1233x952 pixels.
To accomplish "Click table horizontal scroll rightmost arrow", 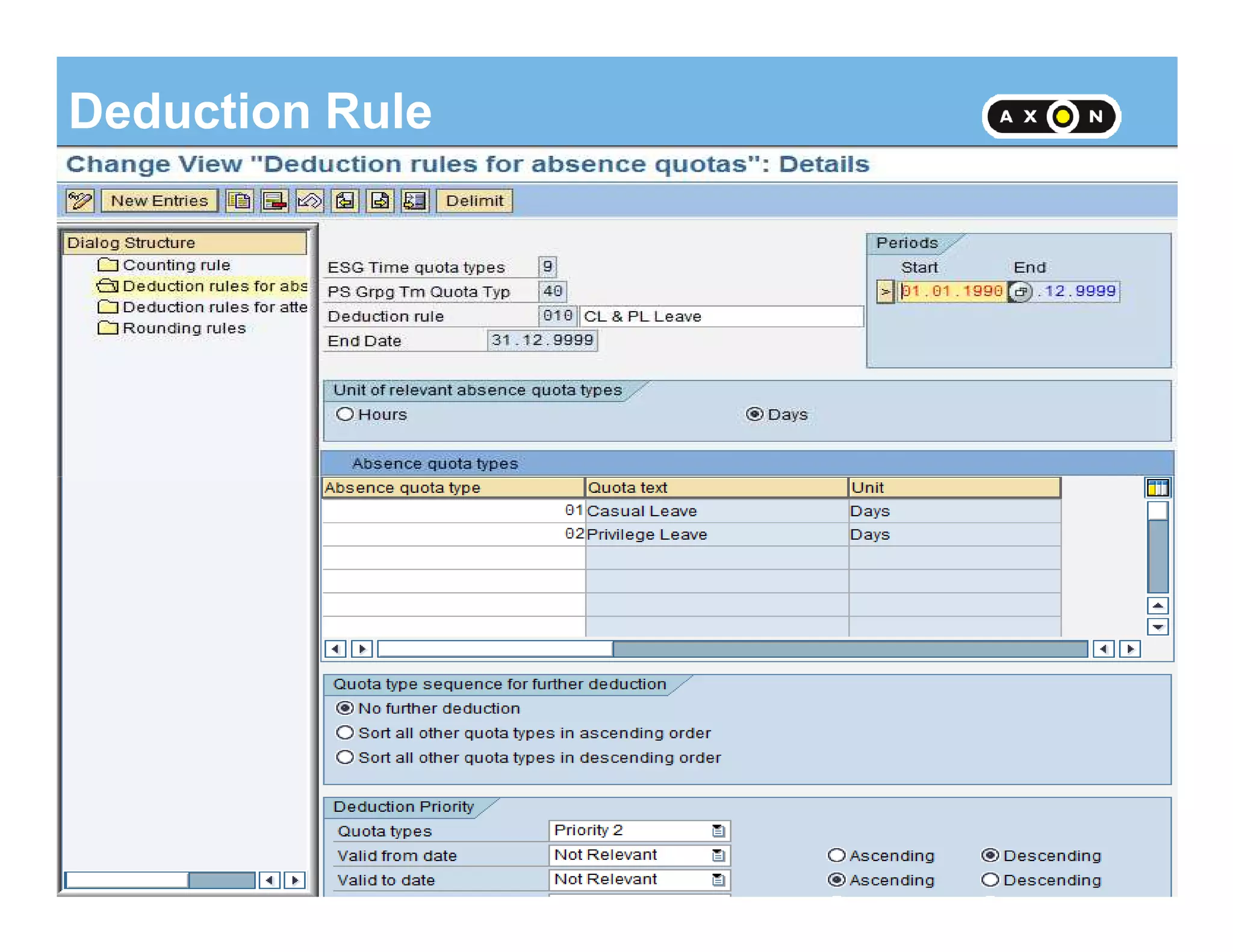I will pos(1130,649).
